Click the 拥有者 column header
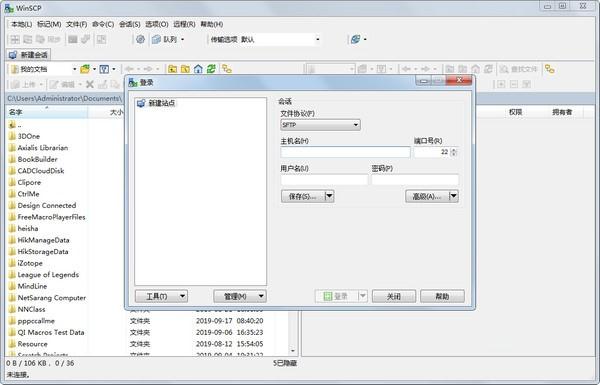This screenshot has width=600, height=385. click(x=562, y=112)
